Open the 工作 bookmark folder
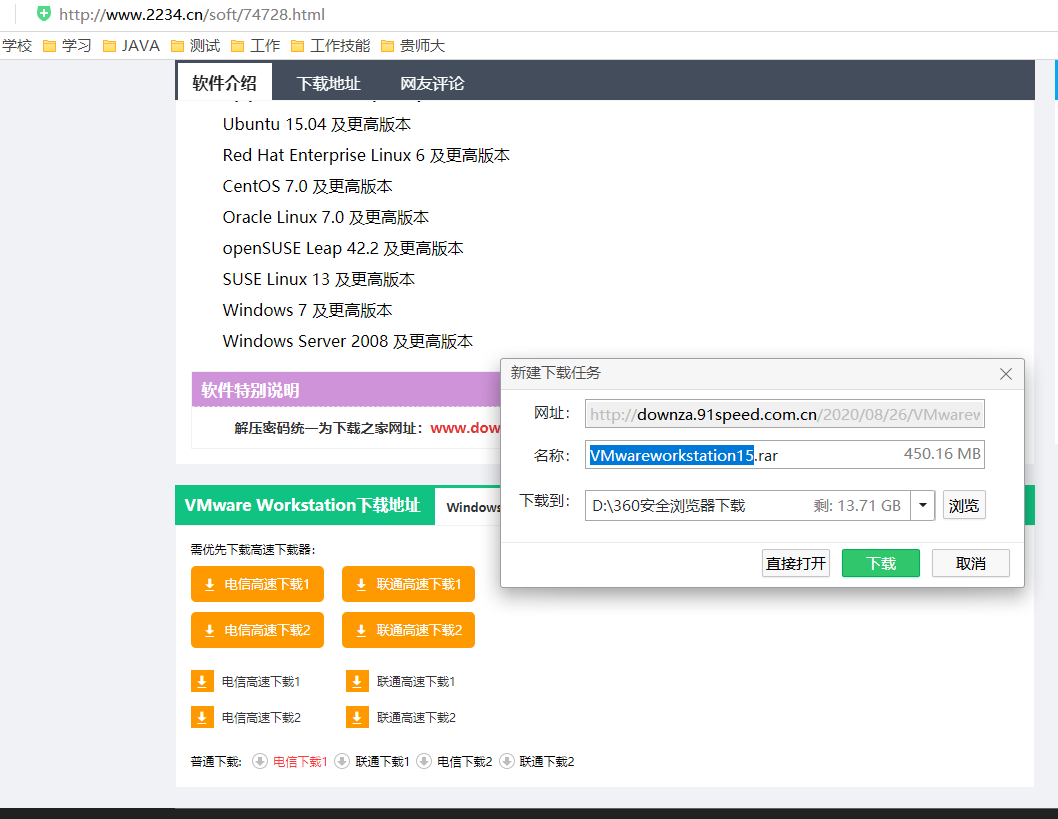The image size is (1058, 819). click(255, 46)
